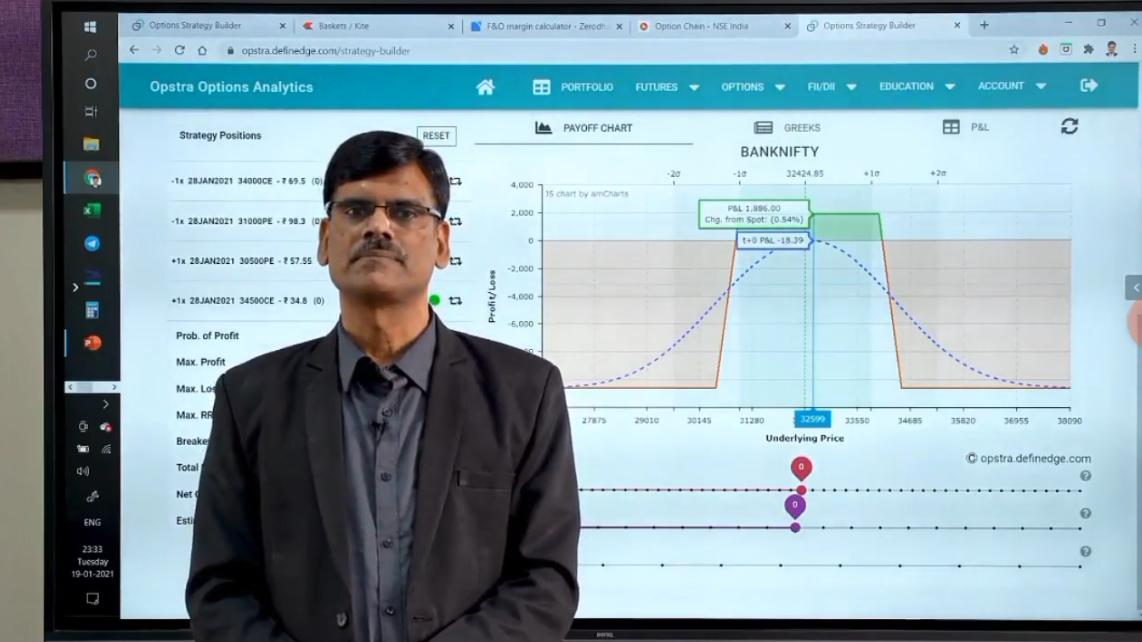Go to the Opstra home icon
Image resolution: width=1142 pixels, height=642 pixels.
(485, 87)
